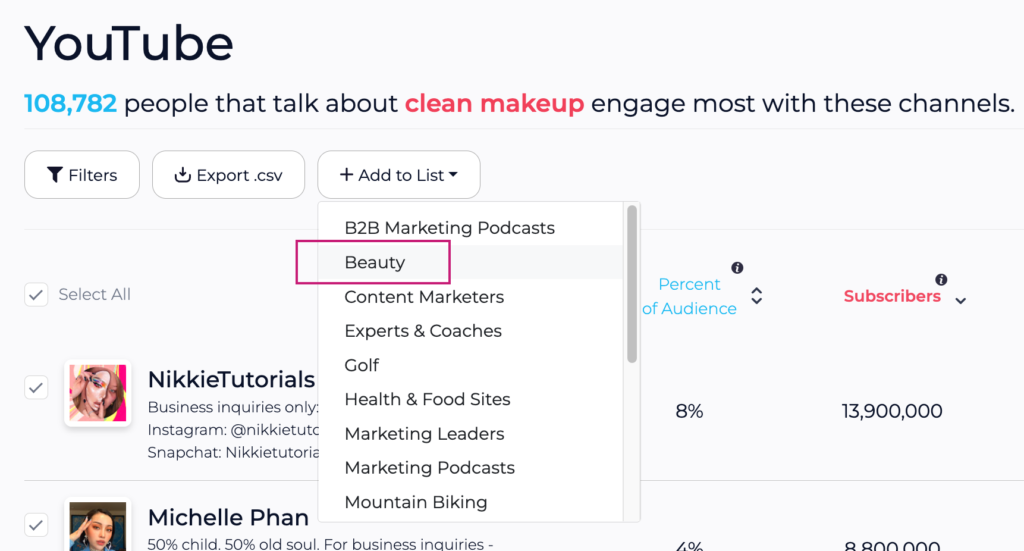Open the Filters panel
This screenshot has height=551, width=1024.
[x=82, y=175]
